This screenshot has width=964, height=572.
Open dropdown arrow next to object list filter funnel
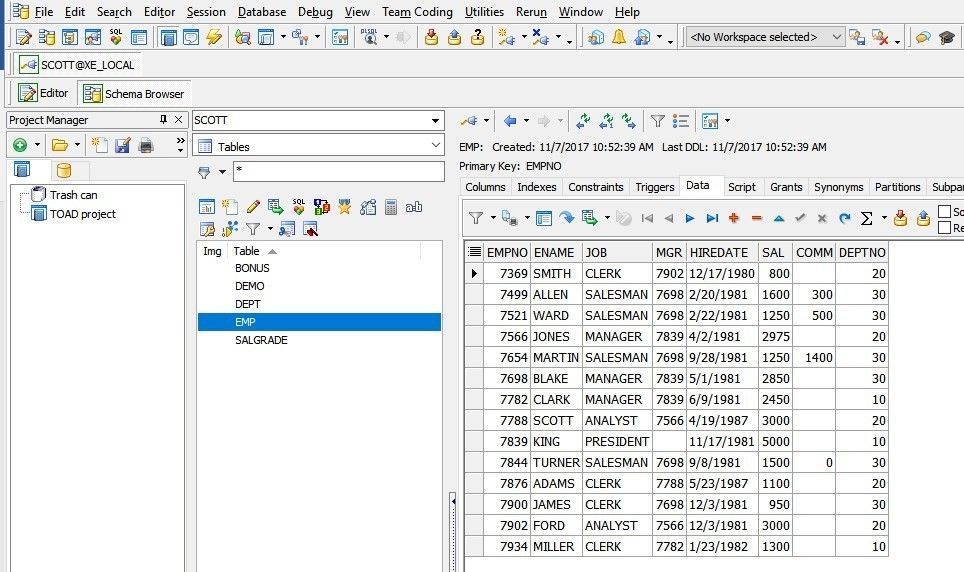pos(222,172)
